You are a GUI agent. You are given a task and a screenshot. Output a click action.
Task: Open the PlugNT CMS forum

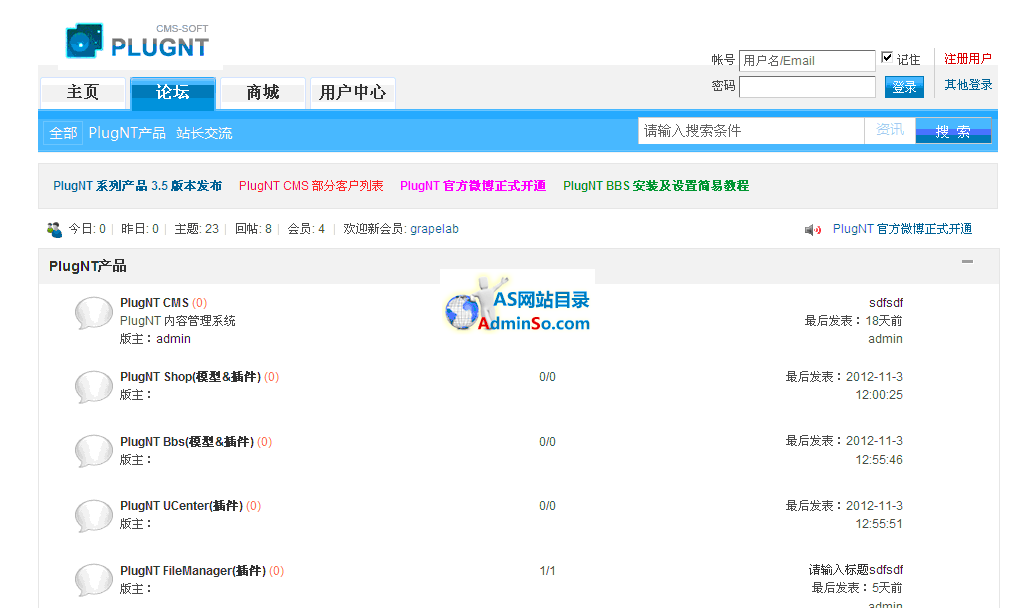(155, 303)
